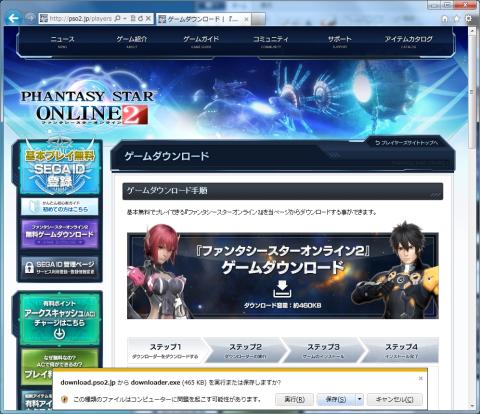Open the browser Tools gear icon

point(468,19)
